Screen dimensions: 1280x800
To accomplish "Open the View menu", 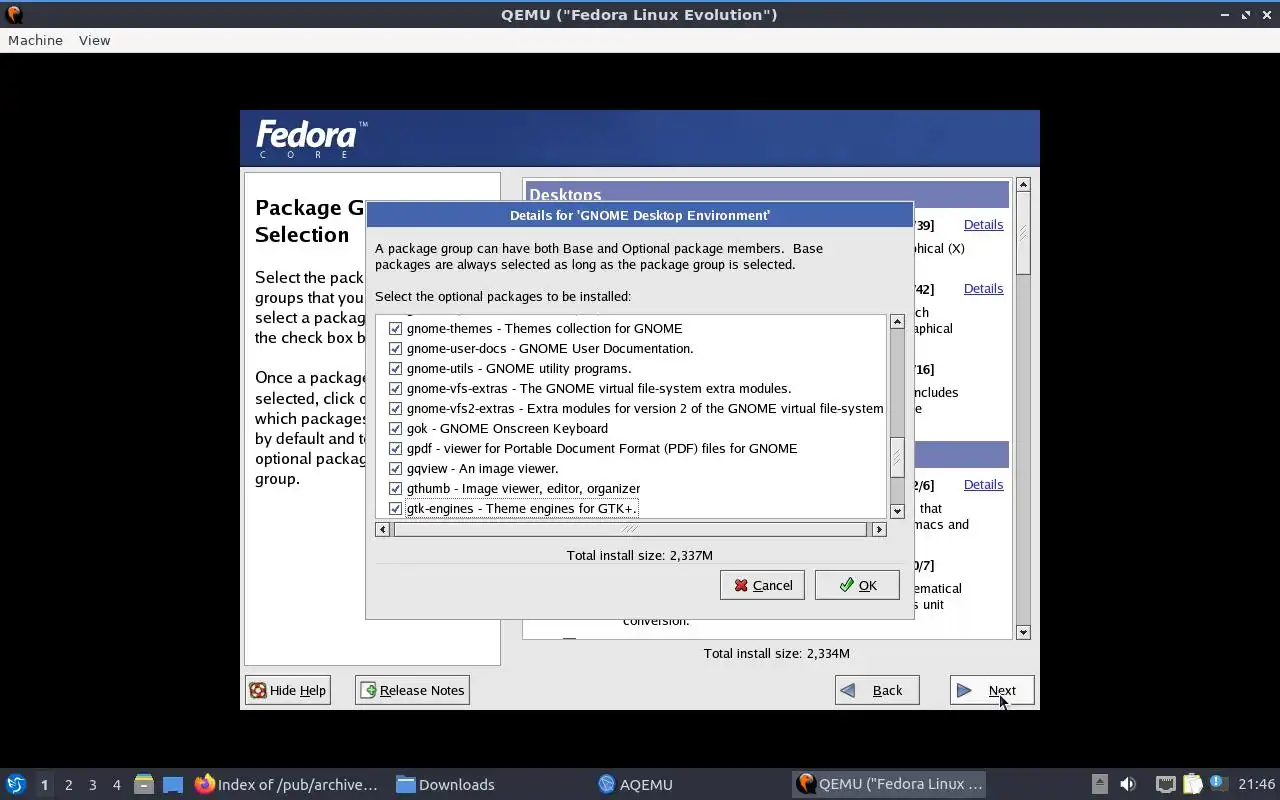I will [94, 40].
